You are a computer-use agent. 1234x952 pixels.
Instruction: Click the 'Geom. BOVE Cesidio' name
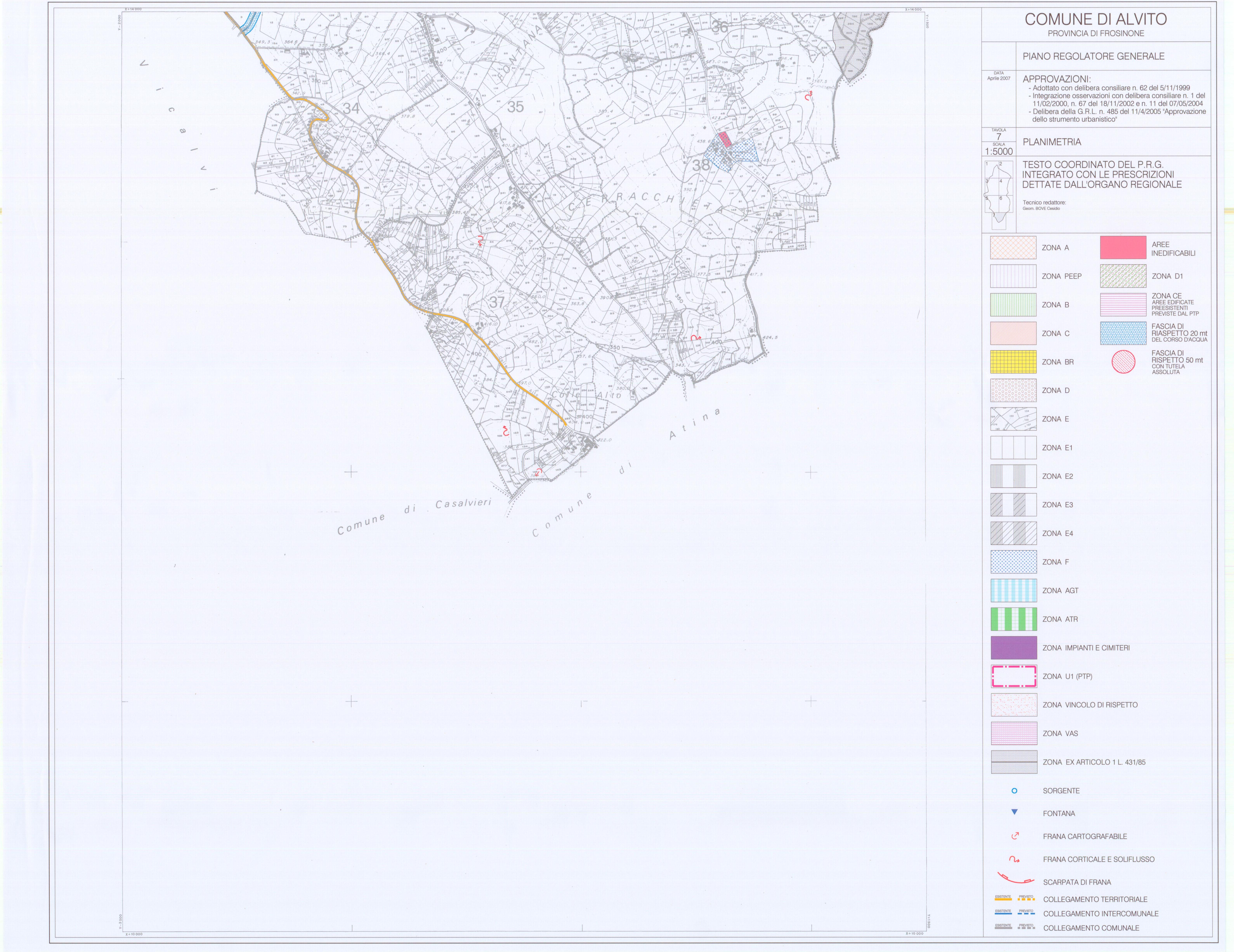point(1041,208)
